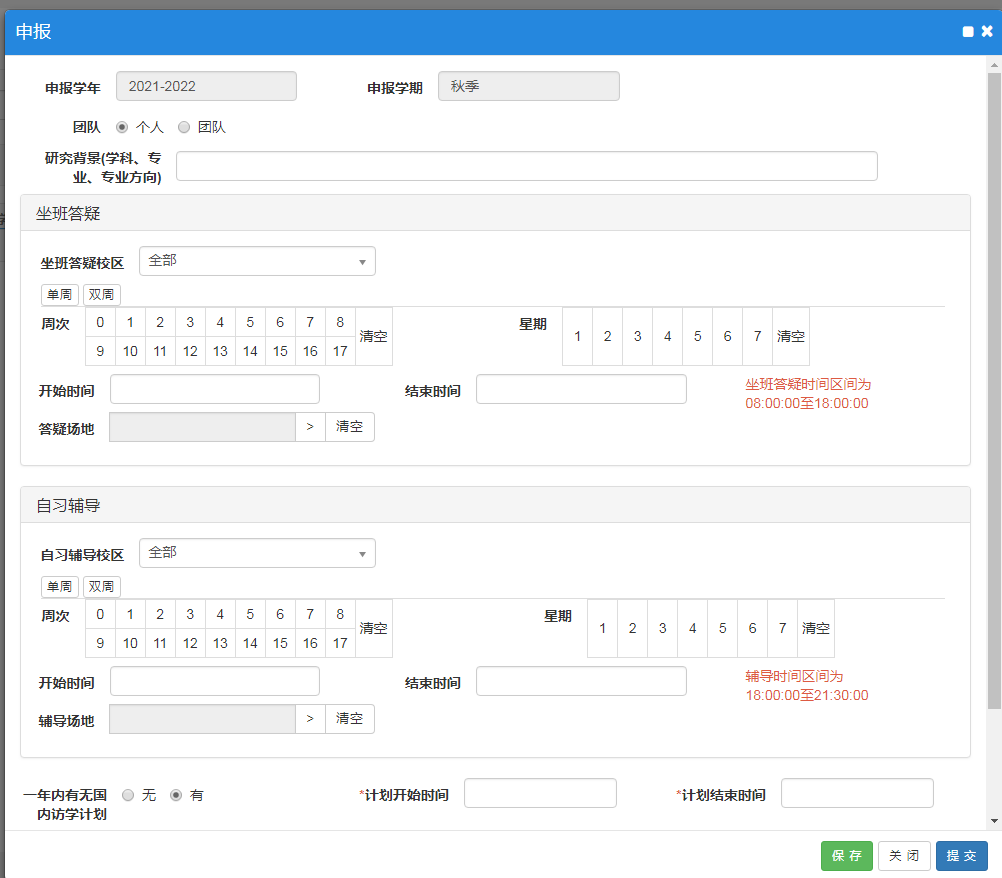Open the 坐班答疑校区 dropdown
The image size is (1002, 878).
click(x=257, y=261)
